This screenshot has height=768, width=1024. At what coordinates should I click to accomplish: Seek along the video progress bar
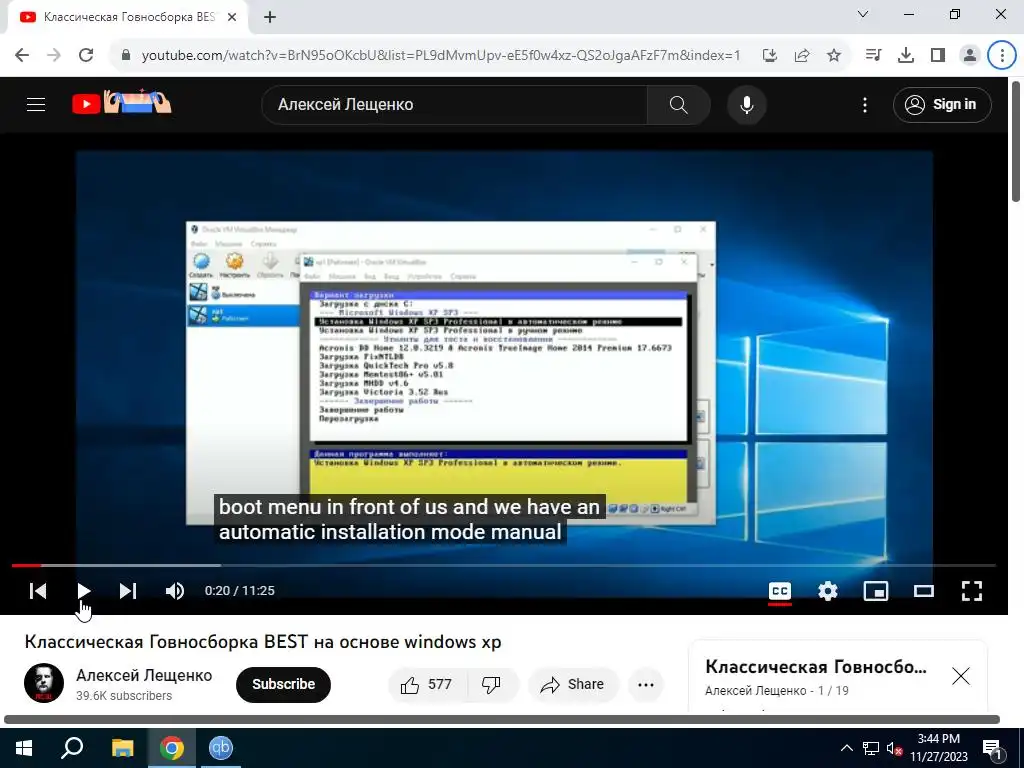pyautogui.click(x=504, y=566)
